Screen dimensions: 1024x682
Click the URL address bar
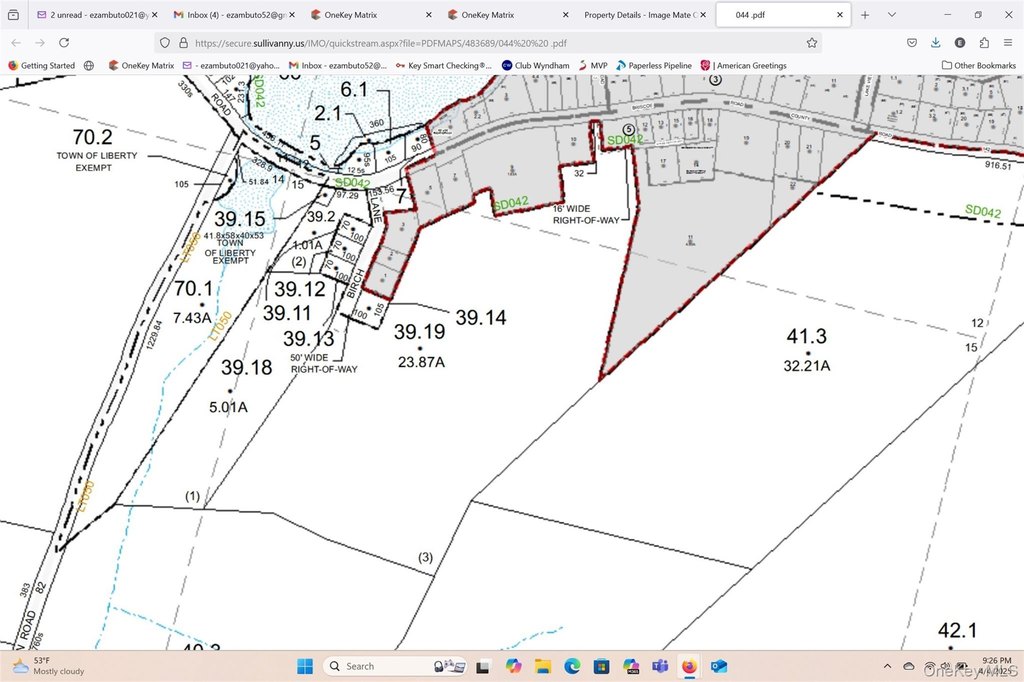(x=480, y=43)
